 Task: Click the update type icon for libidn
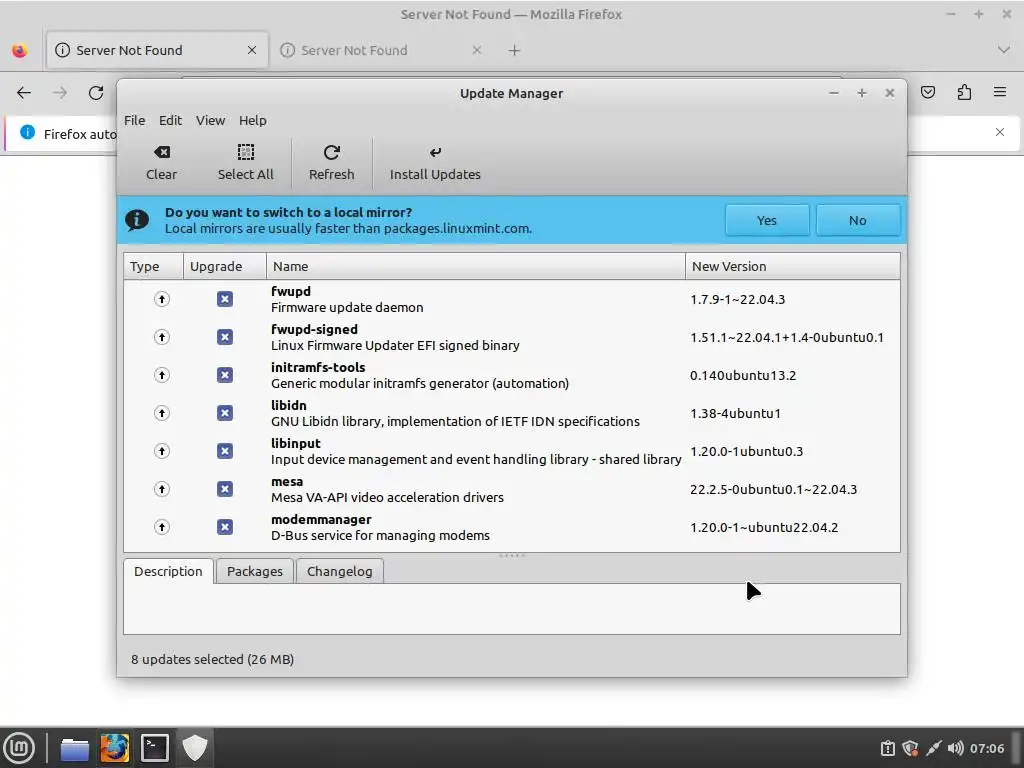coord(162,413)
